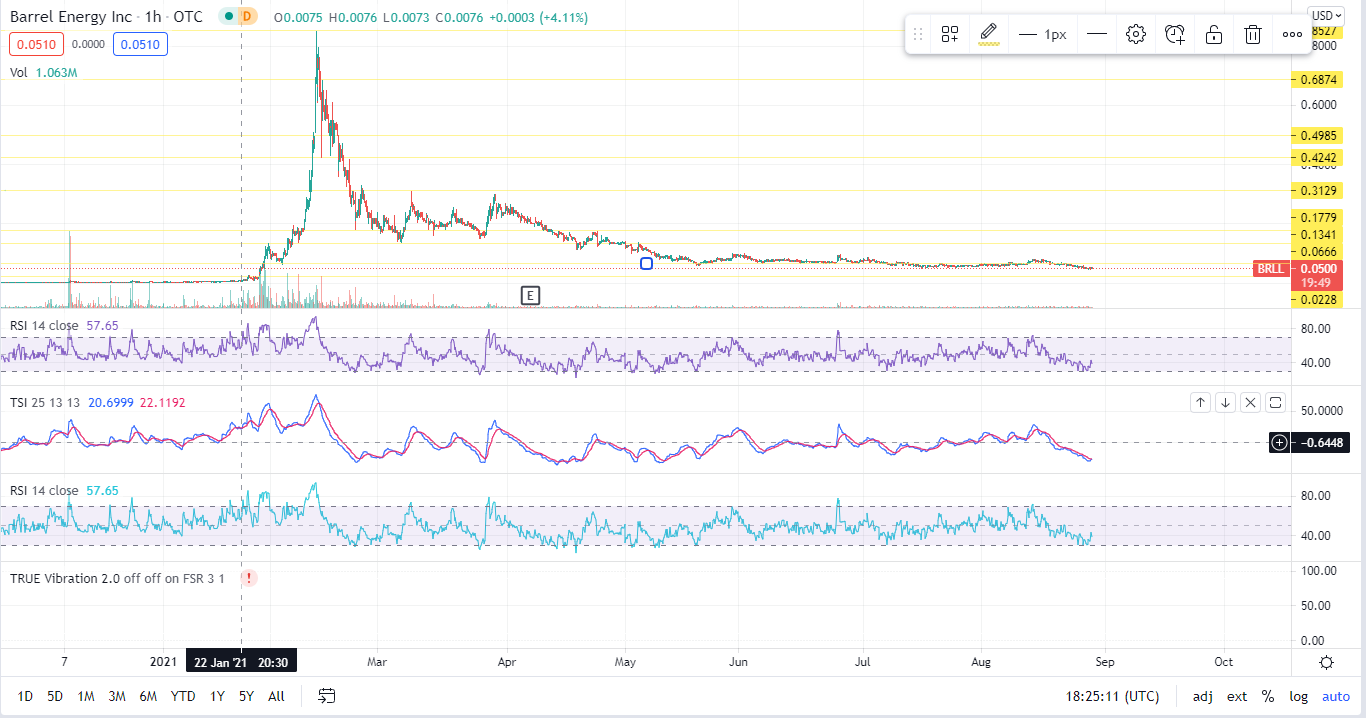Select the 1D time range
1366x718 pixels.
[x=25, y=696]
